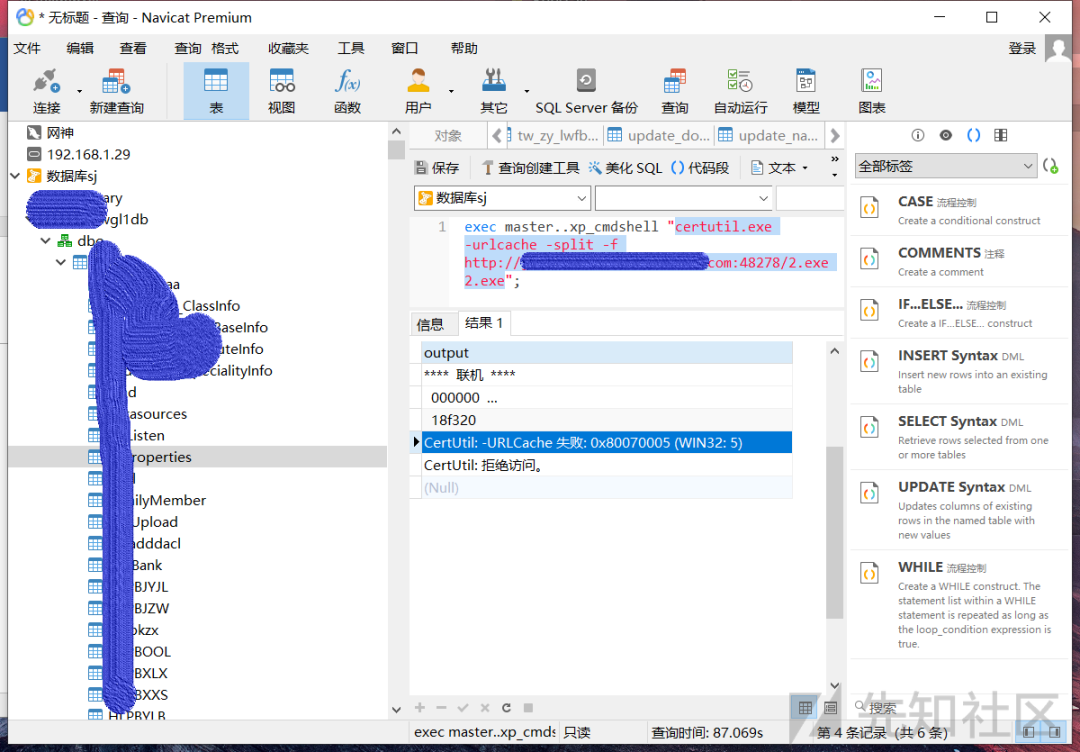This screenshot has height=752, width=1080.
Task: Open the empty schema combo box
Action: click(x=683, y=198)
